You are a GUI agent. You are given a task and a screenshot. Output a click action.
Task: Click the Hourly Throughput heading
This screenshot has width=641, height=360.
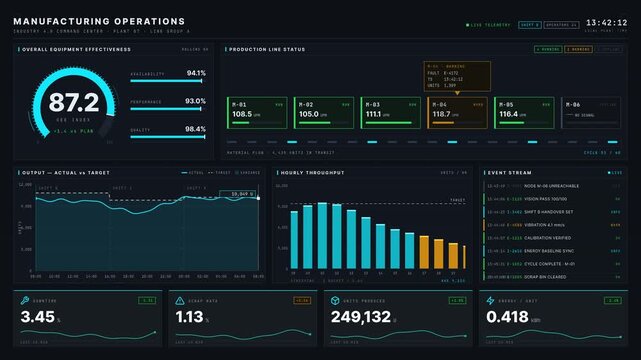(x=313, y=173)
